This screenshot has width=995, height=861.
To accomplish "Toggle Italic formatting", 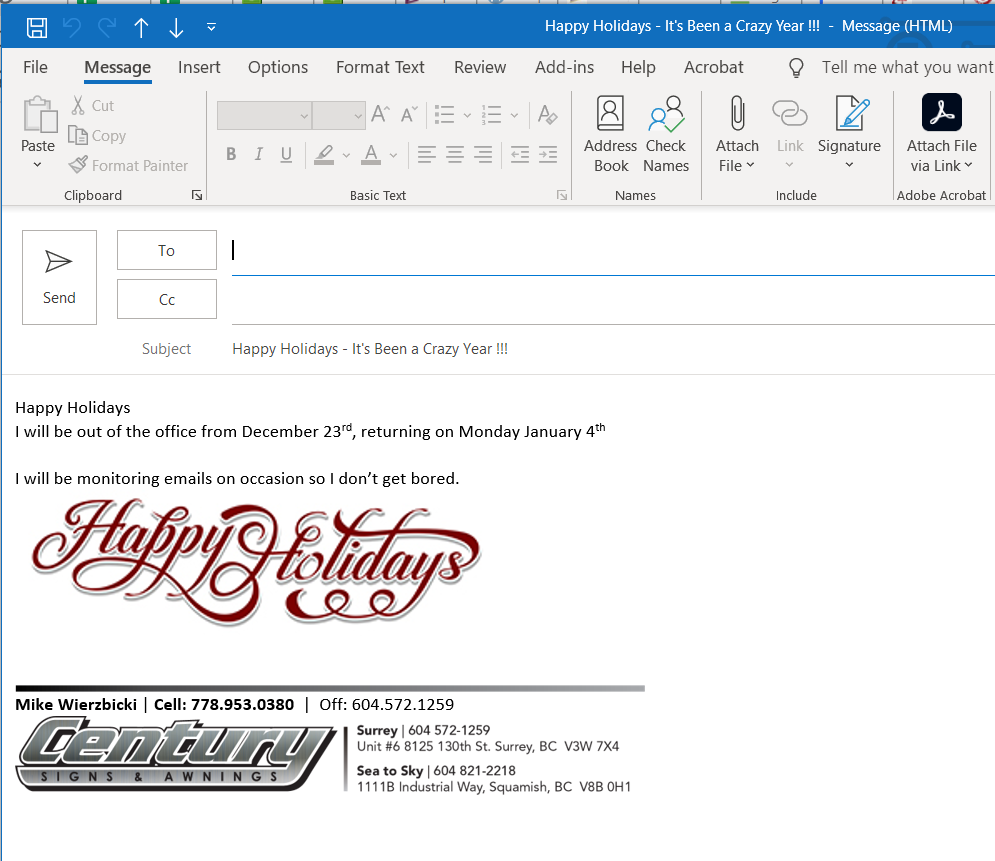I will 258,154.
